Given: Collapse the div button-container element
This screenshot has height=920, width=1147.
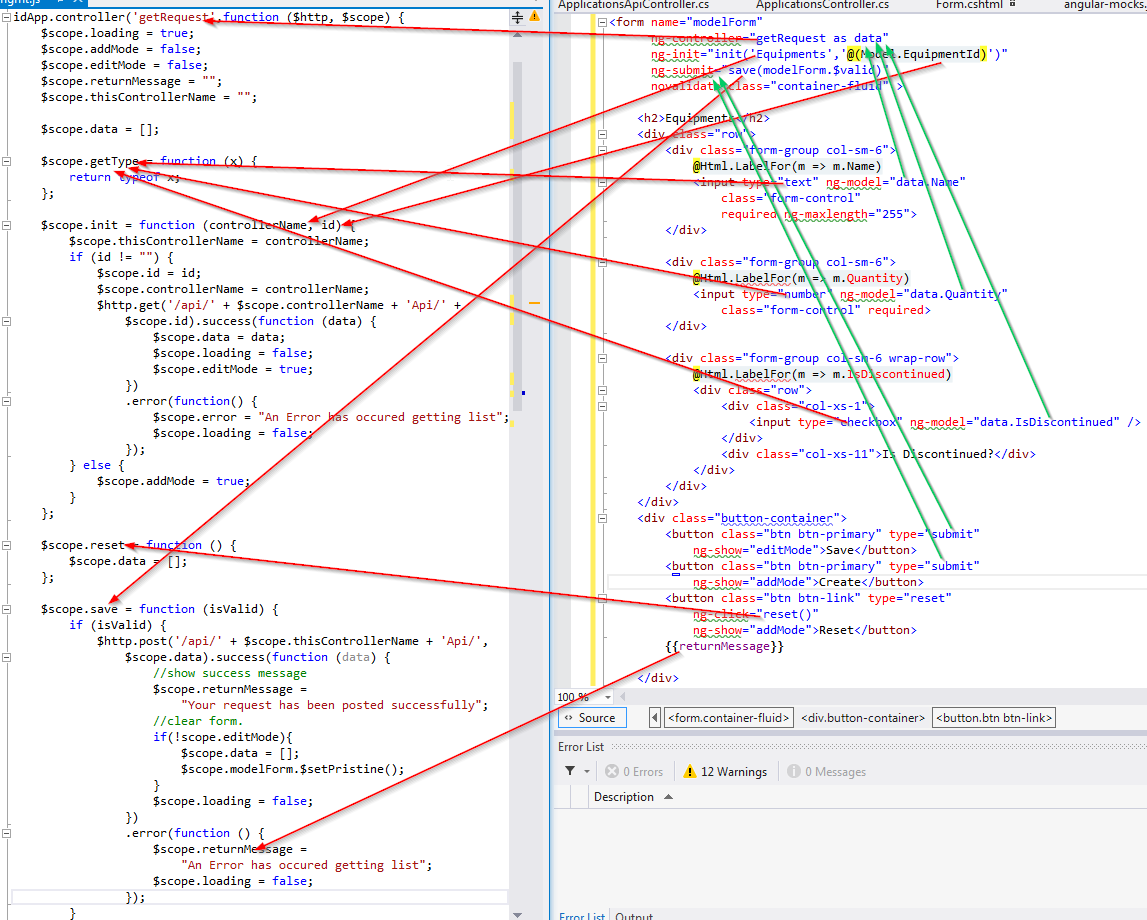Looking at the screenshot, I should click(602, 518).
